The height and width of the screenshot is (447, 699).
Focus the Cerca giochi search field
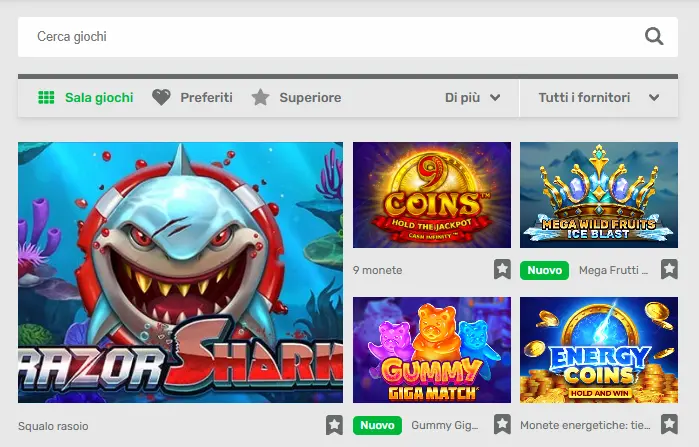(x=348, y=37)
